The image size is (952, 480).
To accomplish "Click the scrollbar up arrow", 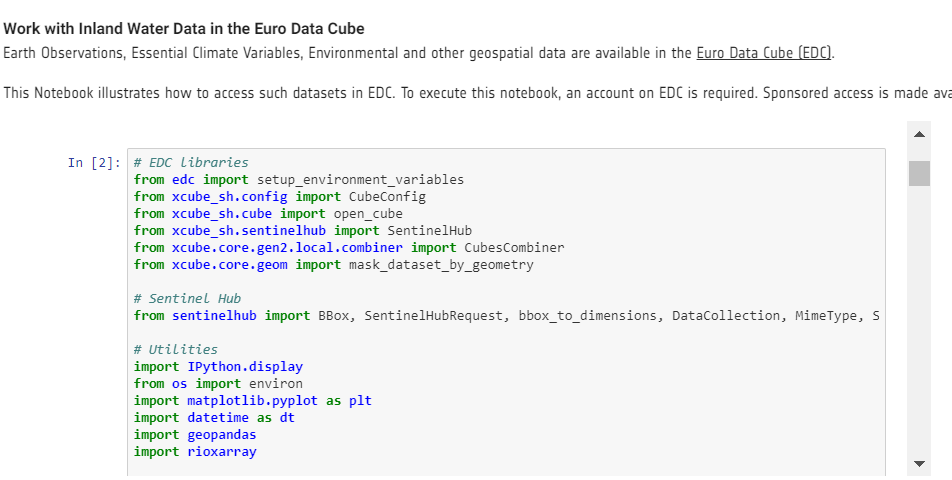I will (919, 134).
